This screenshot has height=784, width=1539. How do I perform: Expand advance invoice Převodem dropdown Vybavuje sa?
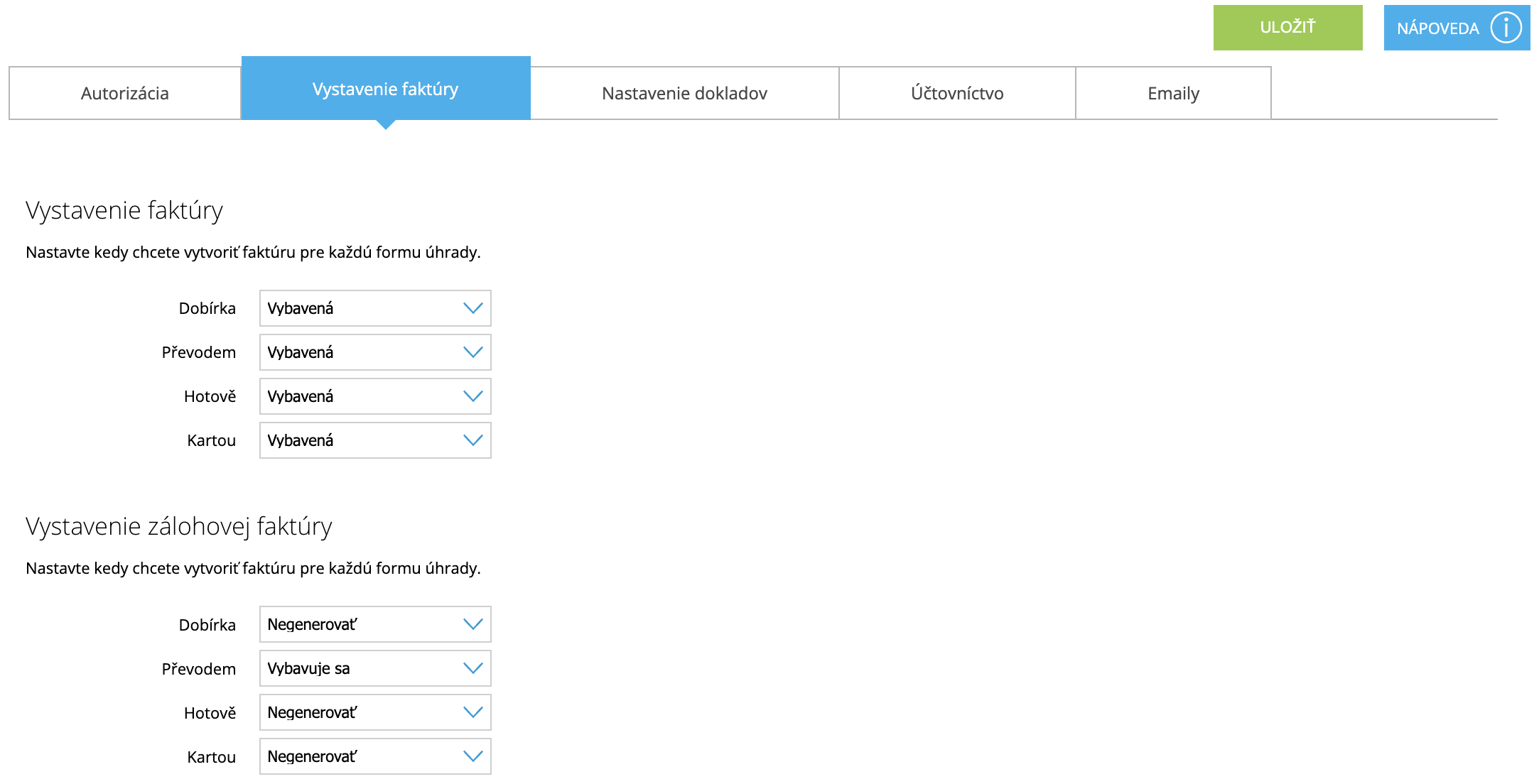click(x=375, y=668)
